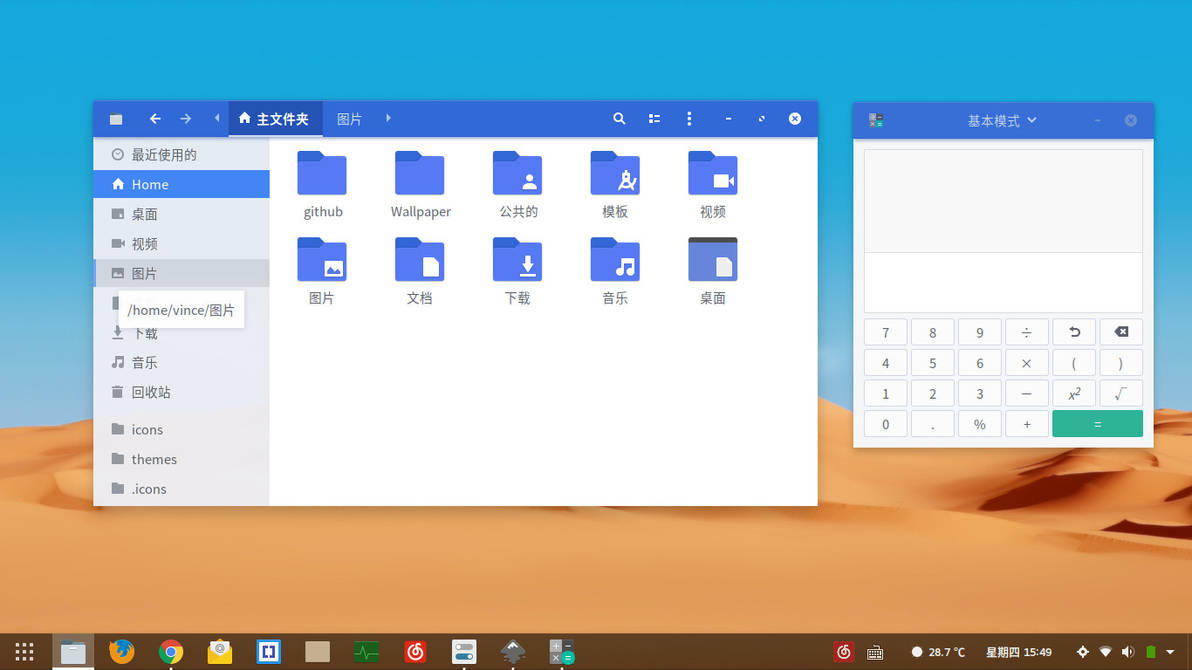Click the search icon in the file manager toolbar

(619, 118)
